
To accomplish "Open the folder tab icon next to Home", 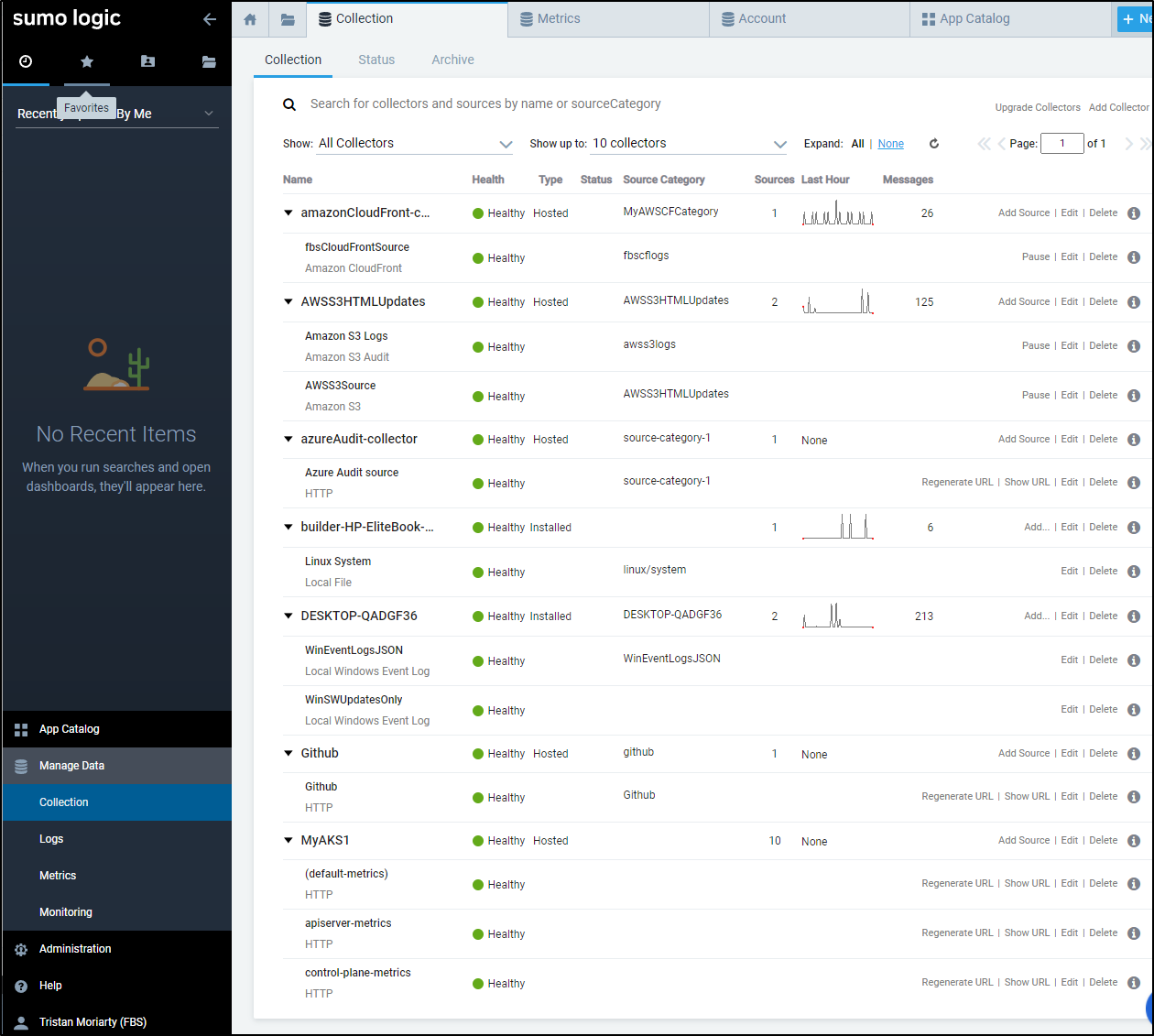I will point(288,19).
